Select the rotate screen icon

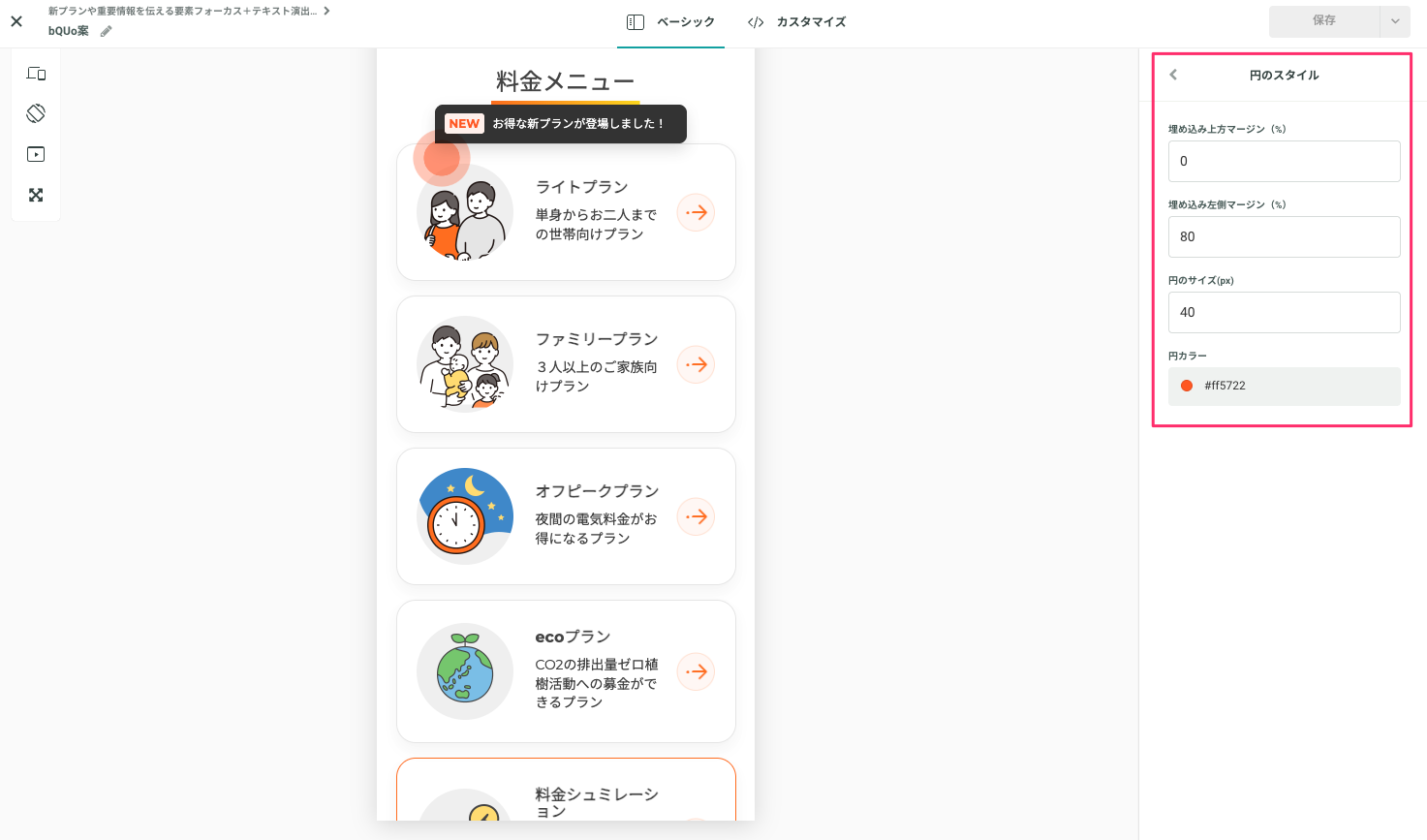coord(36,113)
